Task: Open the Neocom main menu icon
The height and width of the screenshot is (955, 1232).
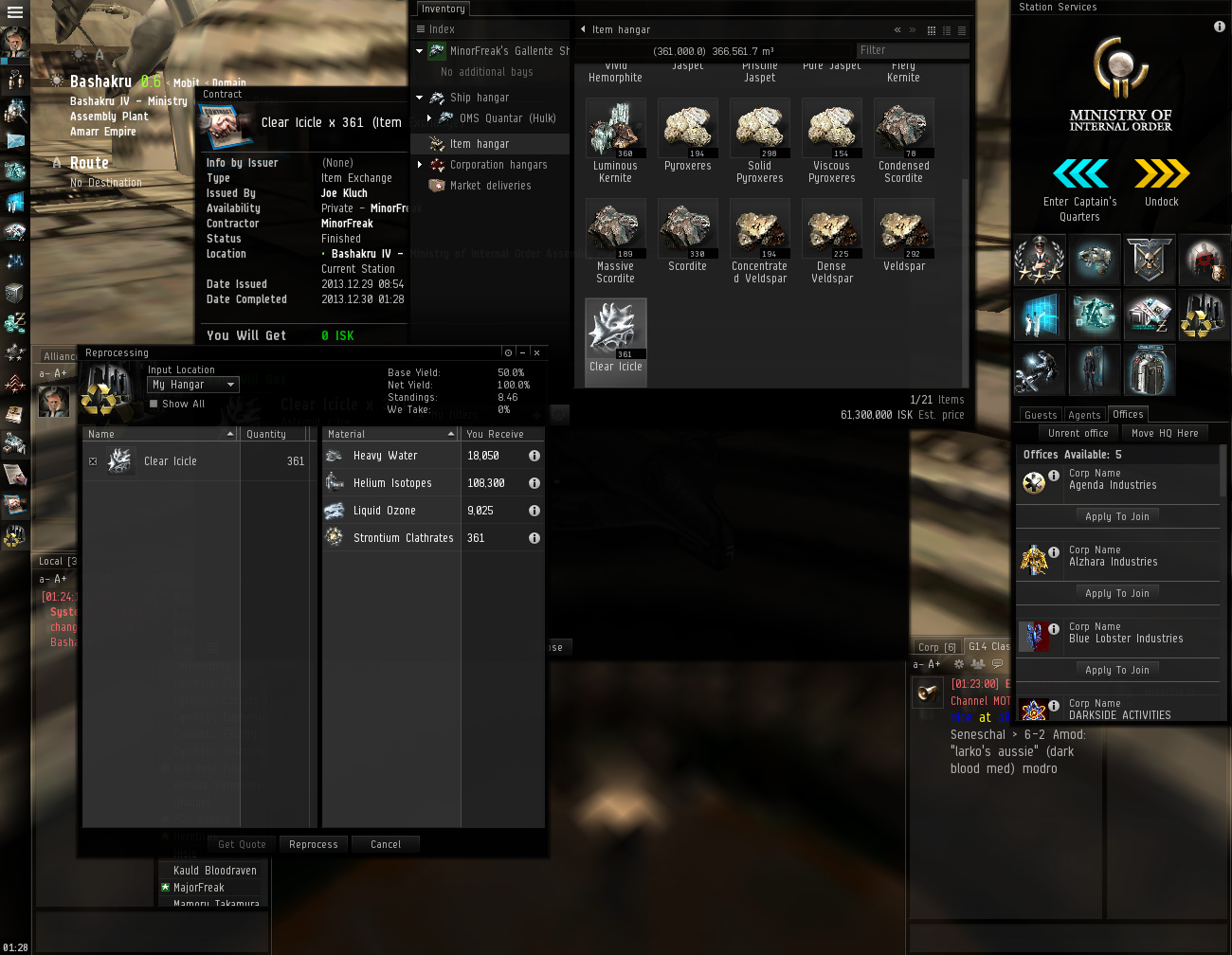Action: click(x=14, y=12)
